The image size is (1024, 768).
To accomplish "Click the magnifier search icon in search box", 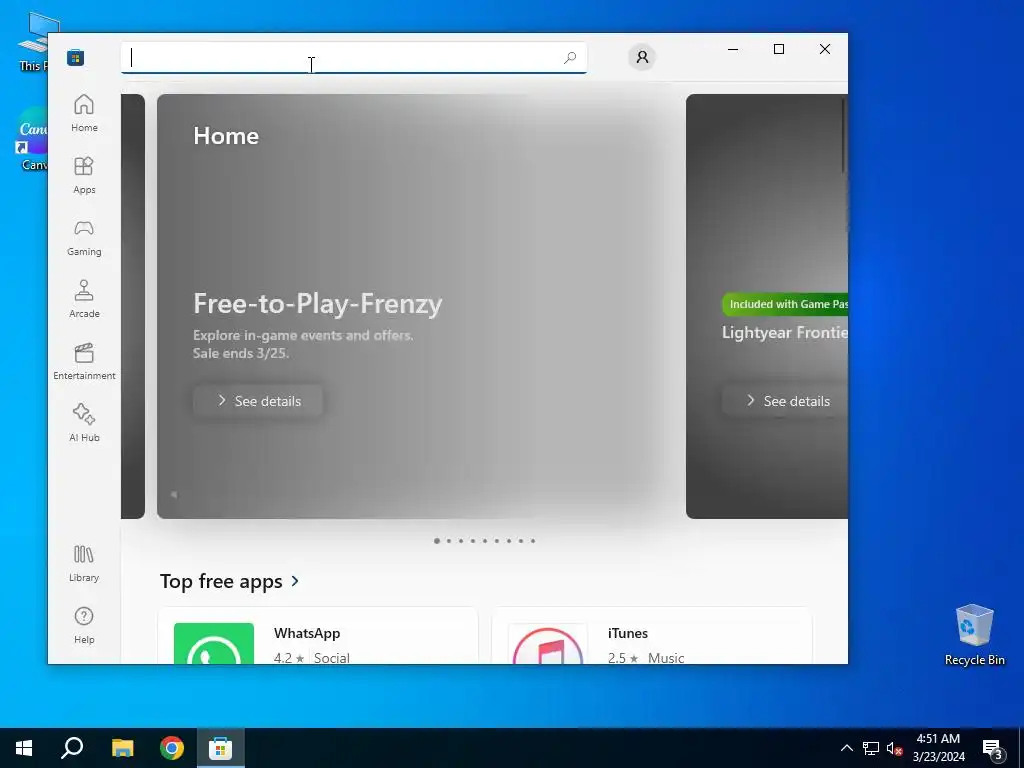I will click(570, 57).
